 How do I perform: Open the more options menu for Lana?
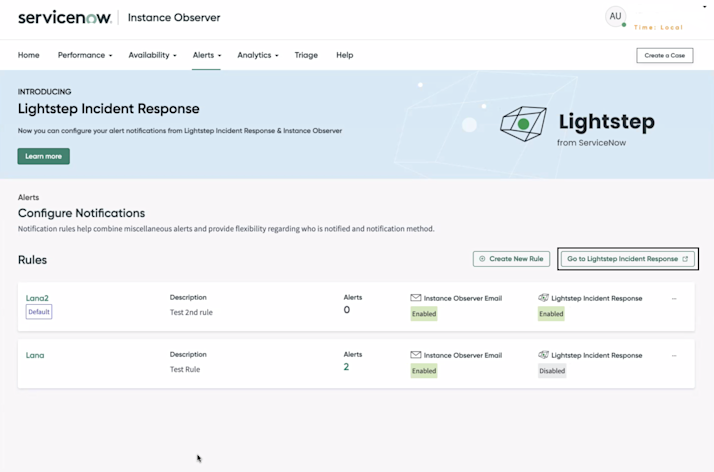point(674,355)
